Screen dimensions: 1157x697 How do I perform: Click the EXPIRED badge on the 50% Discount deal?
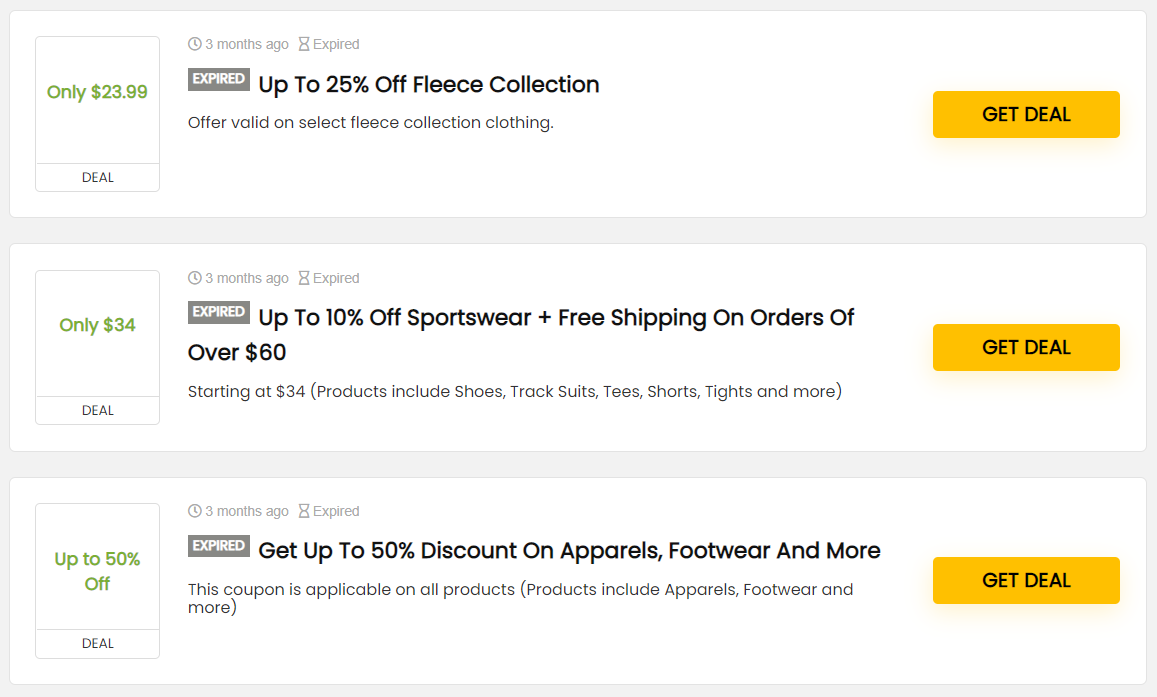(218, 546)
